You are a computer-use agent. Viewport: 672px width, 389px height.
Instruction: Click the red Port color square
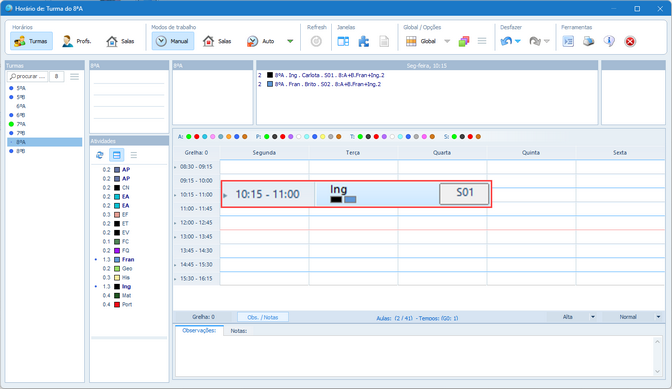tap(117, 305)
